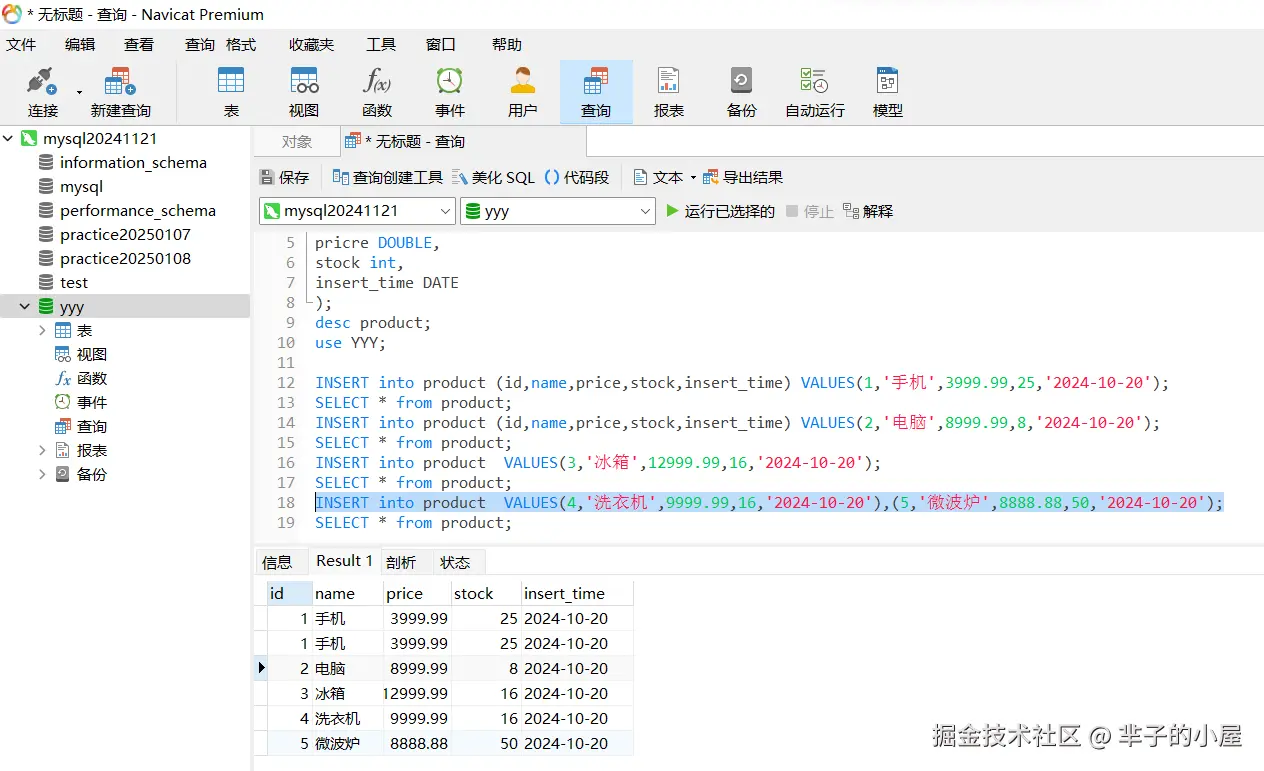
Task: Open the 事件 events toolbar icon
Action: 450,92
